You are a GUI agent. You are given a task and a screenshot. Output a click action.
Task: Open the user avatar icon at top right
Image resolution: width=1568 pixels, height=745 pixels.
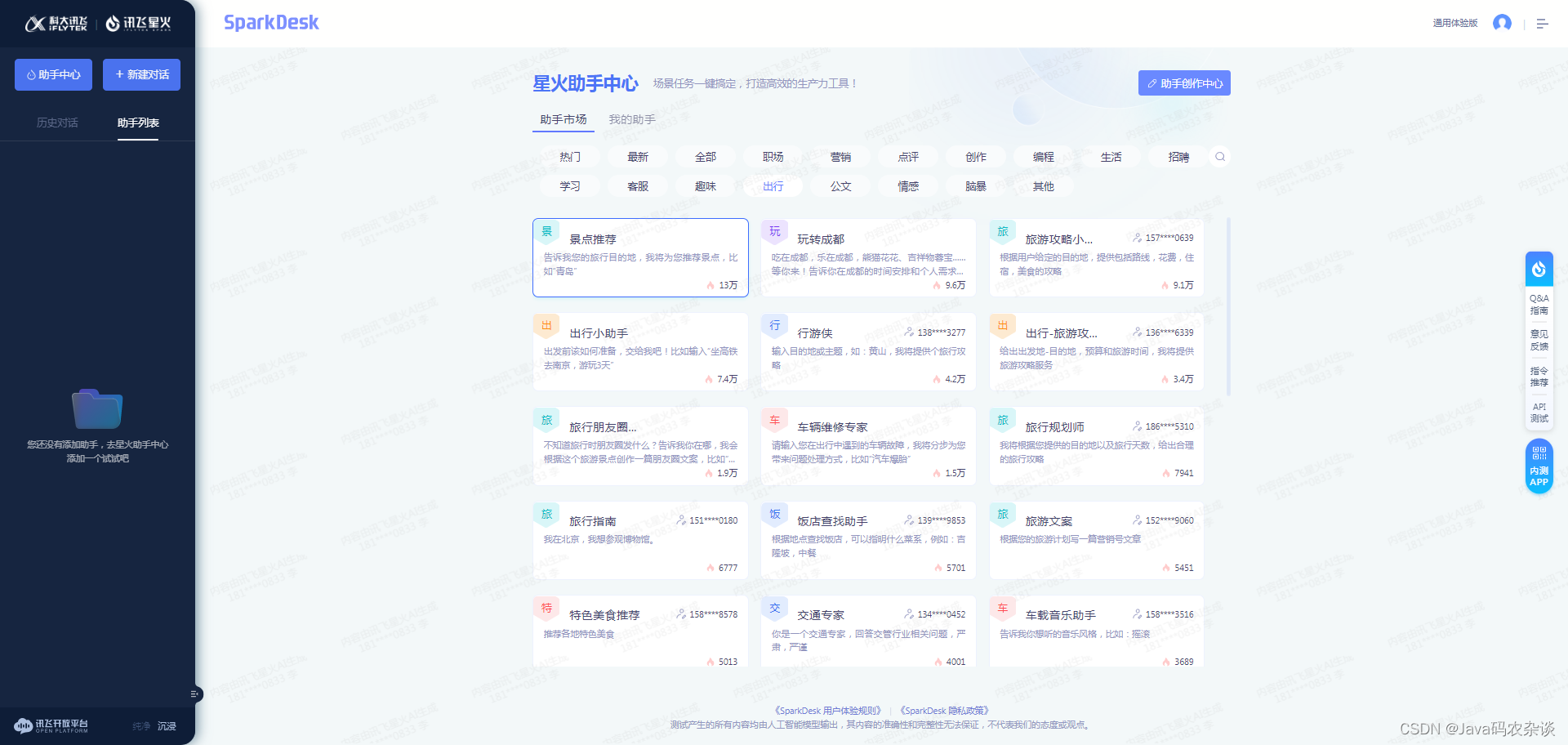1502,23
